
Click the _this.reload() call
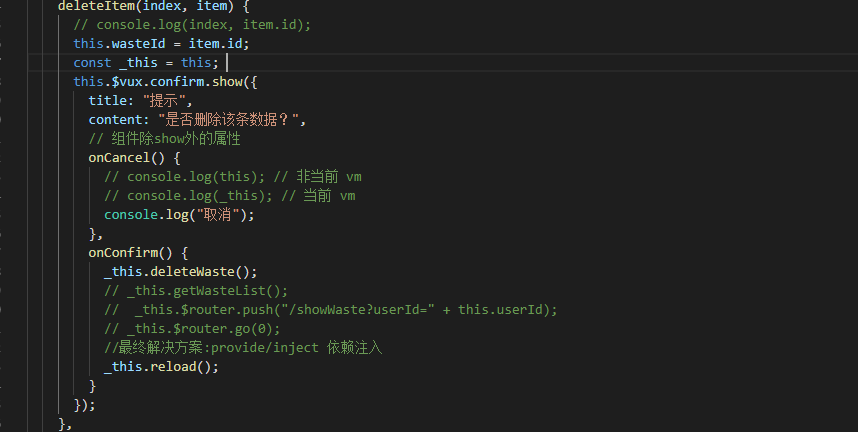tap(161, 367)
